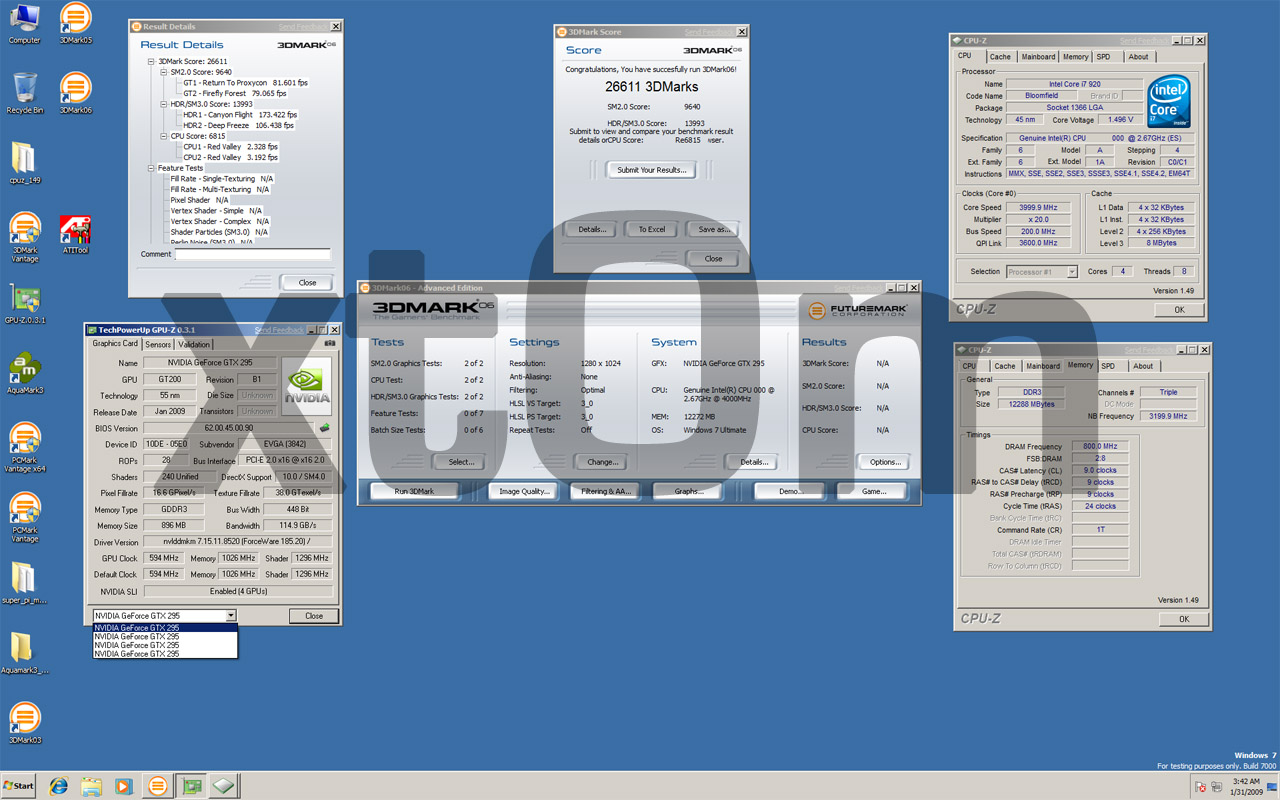Switch to the Sensors tab in GPU-Z
The width and height of the screenshot is (1280, 800).
coord(158,344)
